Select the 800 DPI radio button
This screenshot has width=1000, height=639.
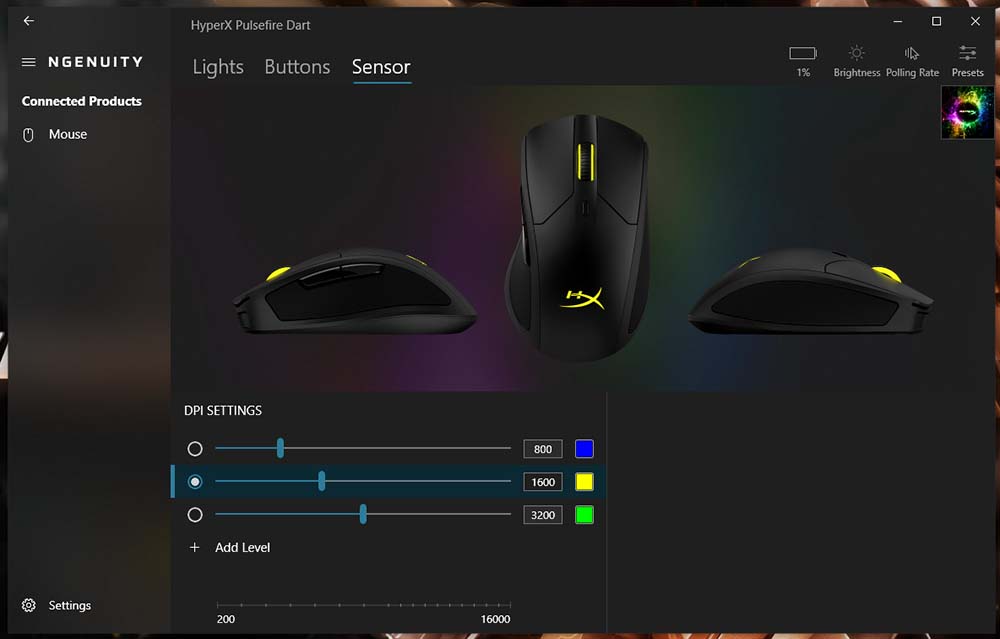pyautogui.click(x=195, y=449)
